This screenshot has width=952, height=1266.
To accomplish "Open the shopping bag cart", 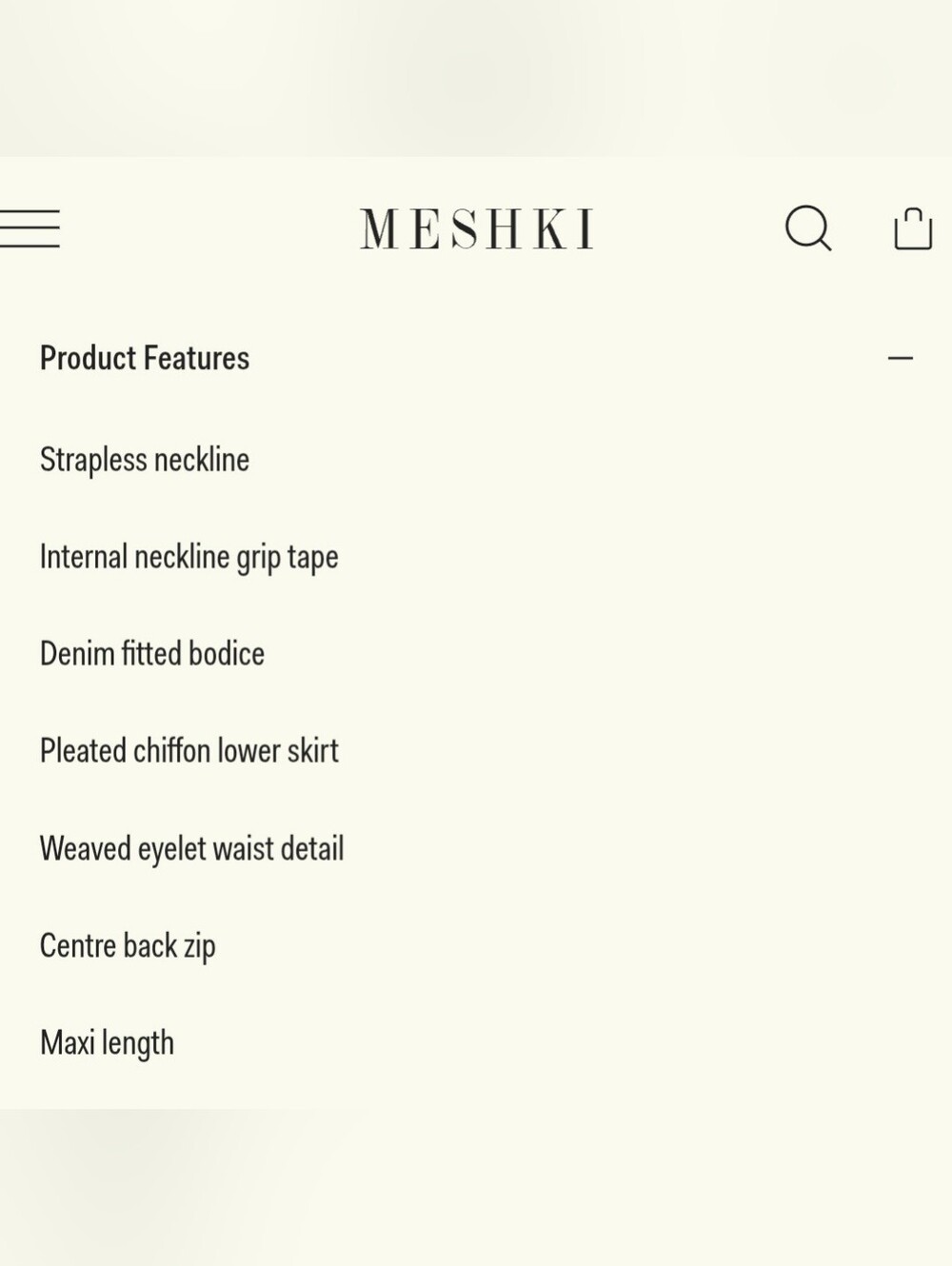I will click(x=913, y=228).
